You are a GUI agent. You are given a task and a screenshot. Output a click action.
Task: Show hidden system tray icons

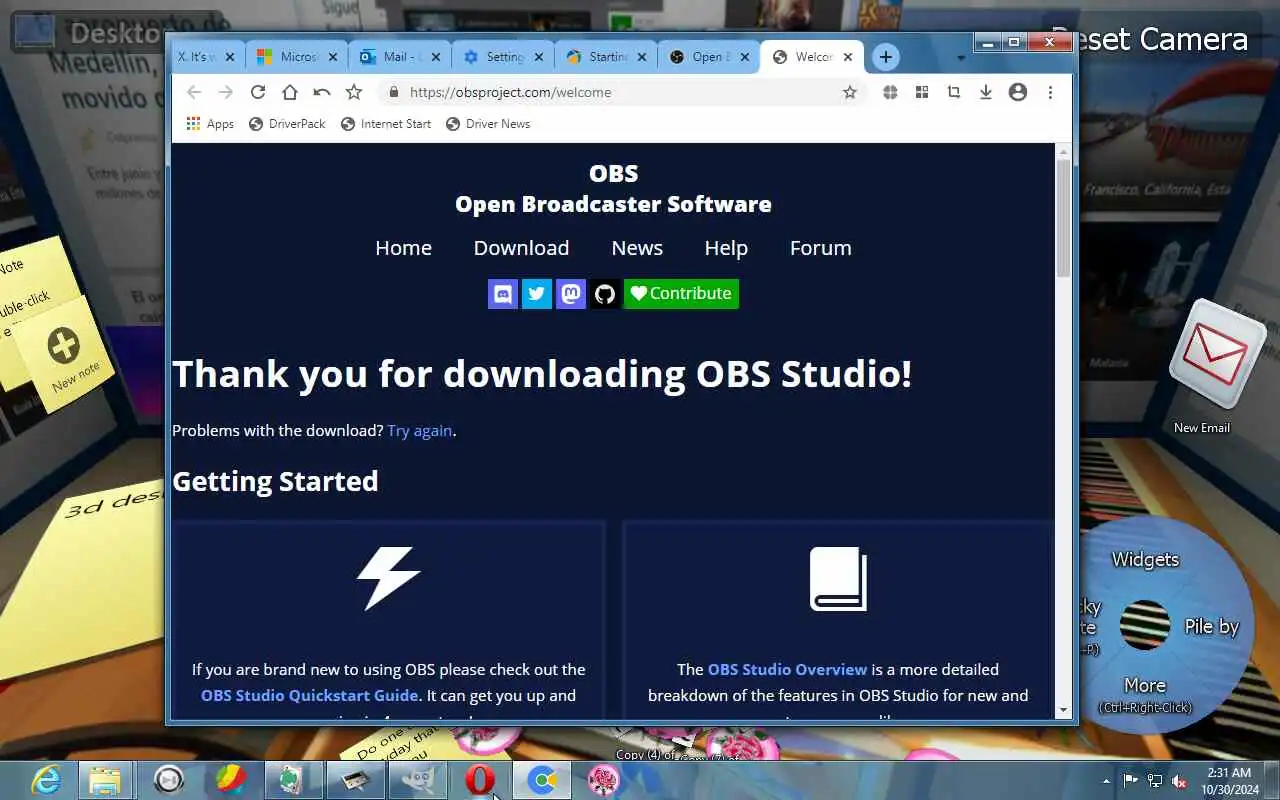tap(1106, 781)
